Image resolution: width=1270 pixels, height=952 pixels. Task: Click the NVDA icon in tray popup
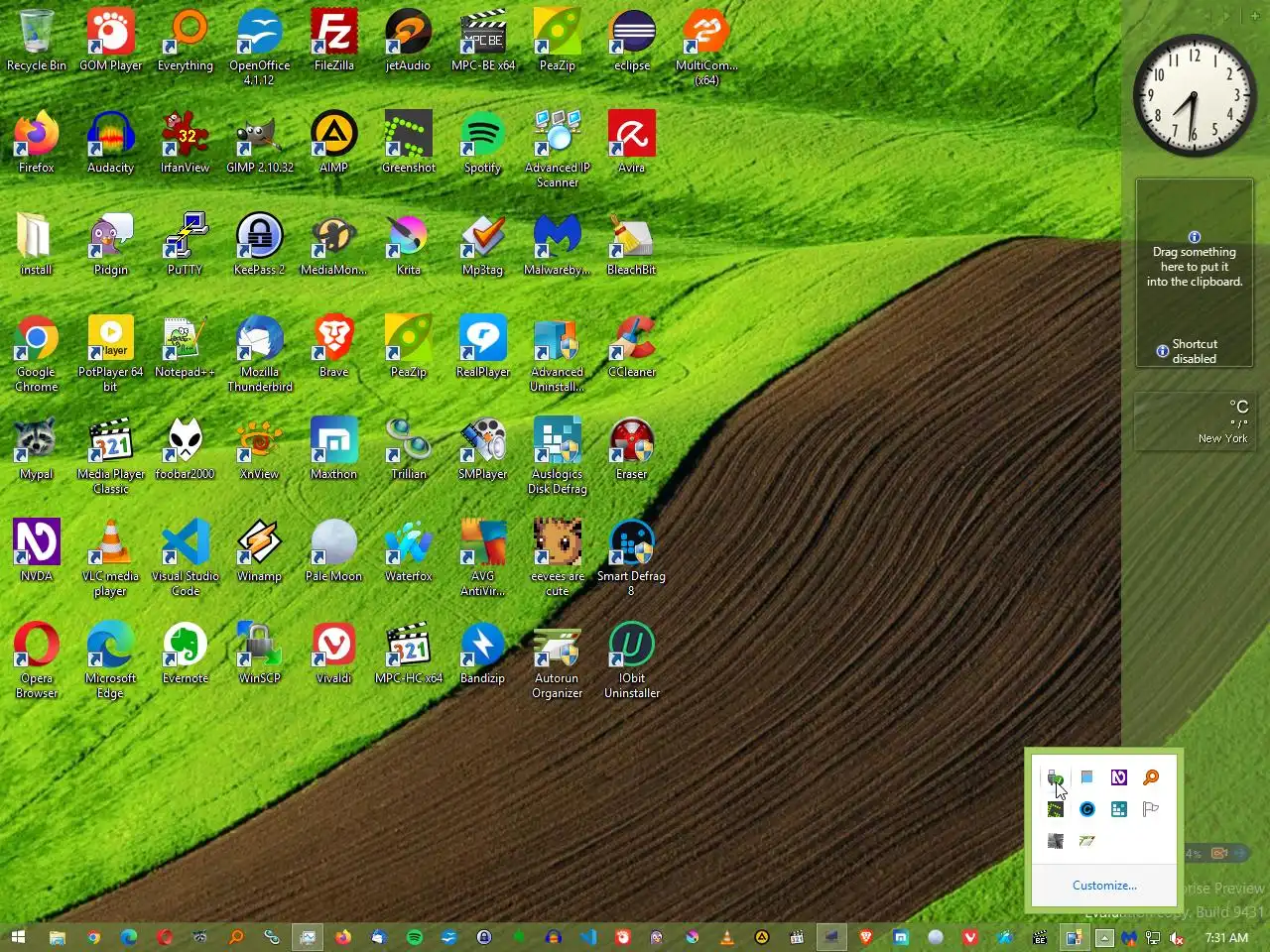pos(1119,777)
